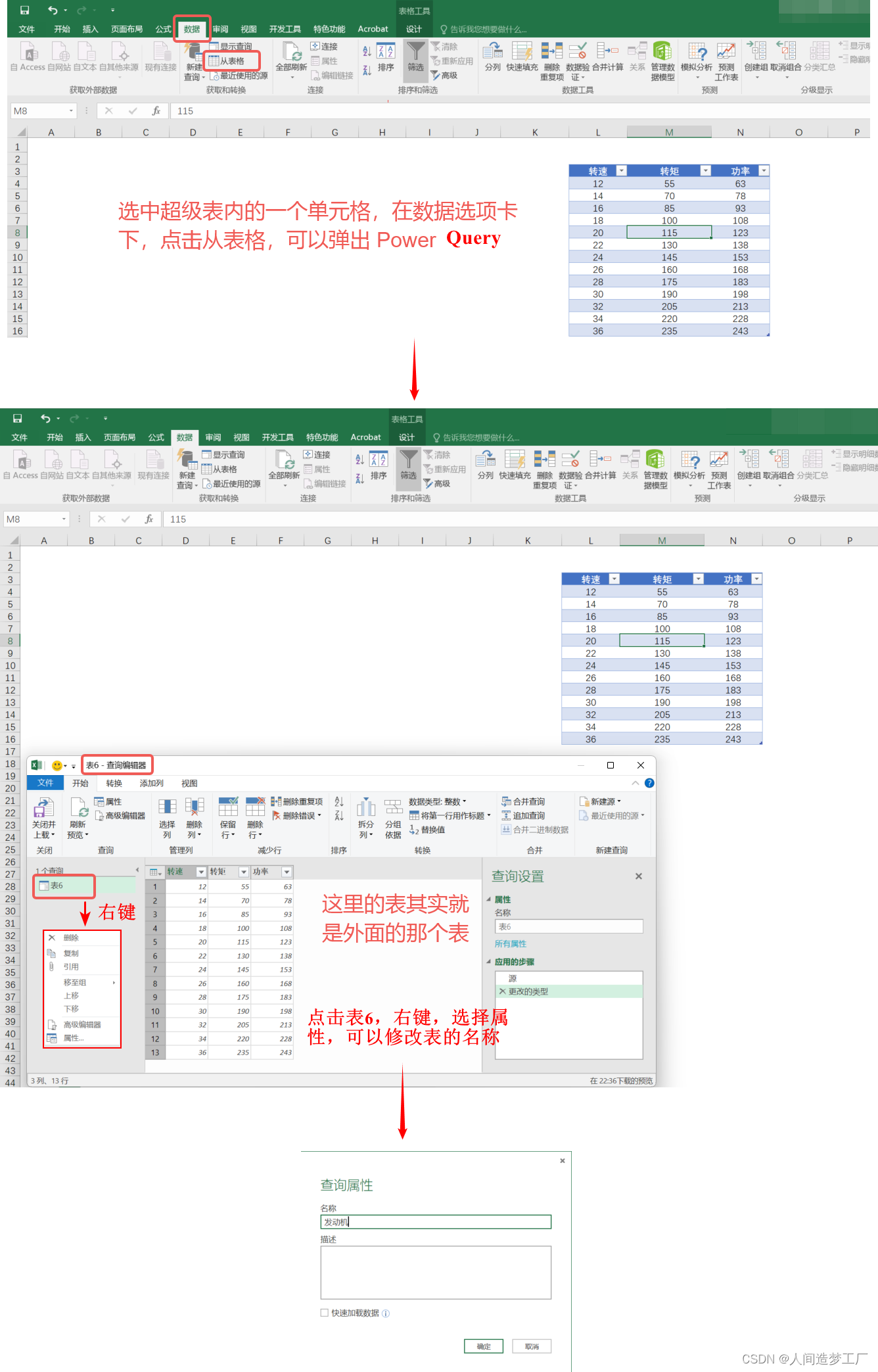This screenshot has height=1372, width=878.
Task: Open the 所有属性 link in 查询设置
Action: click(511, 944)
